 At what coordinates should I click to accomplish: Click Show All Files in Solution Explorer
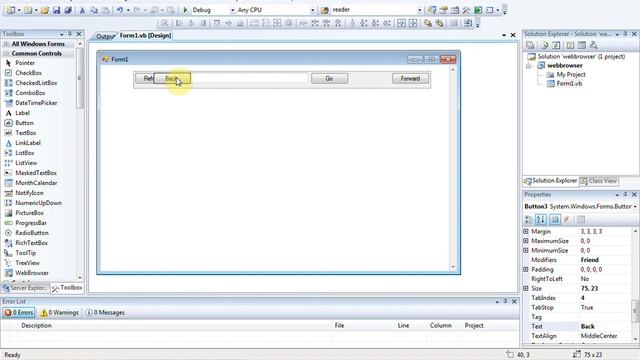pyautogui.click(x=544, y=45)
